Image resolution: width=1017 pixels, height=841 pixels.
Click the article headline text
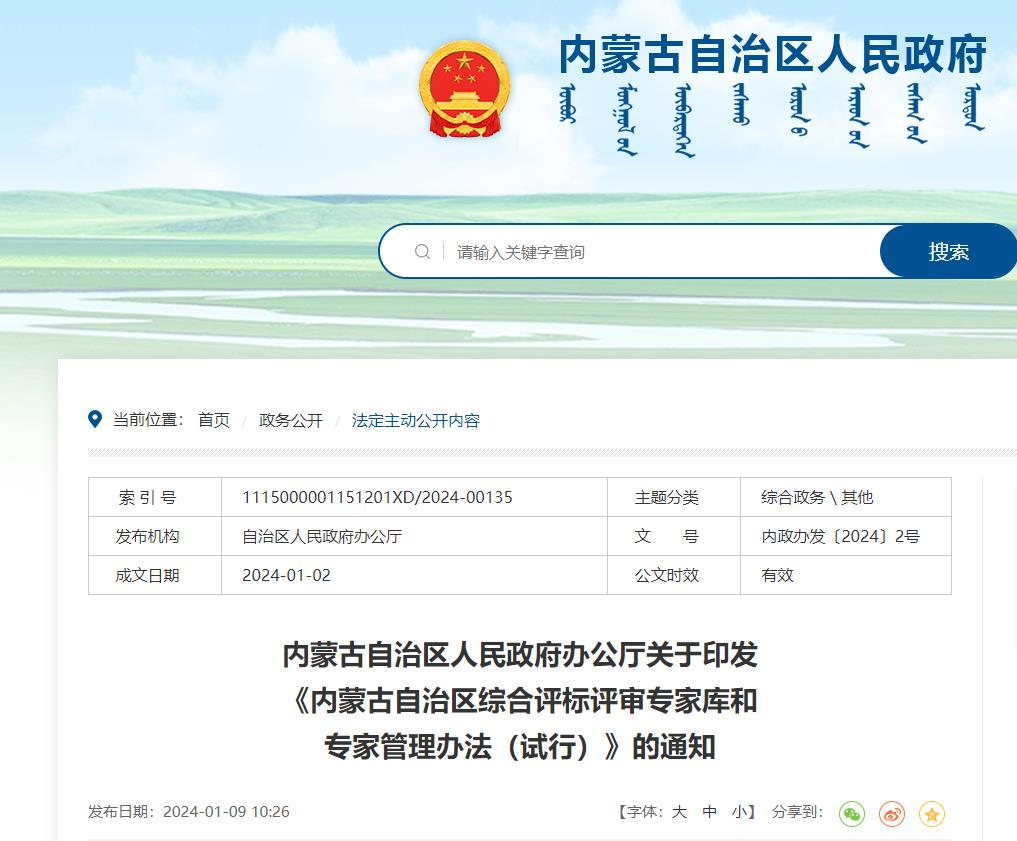point(520,701)
